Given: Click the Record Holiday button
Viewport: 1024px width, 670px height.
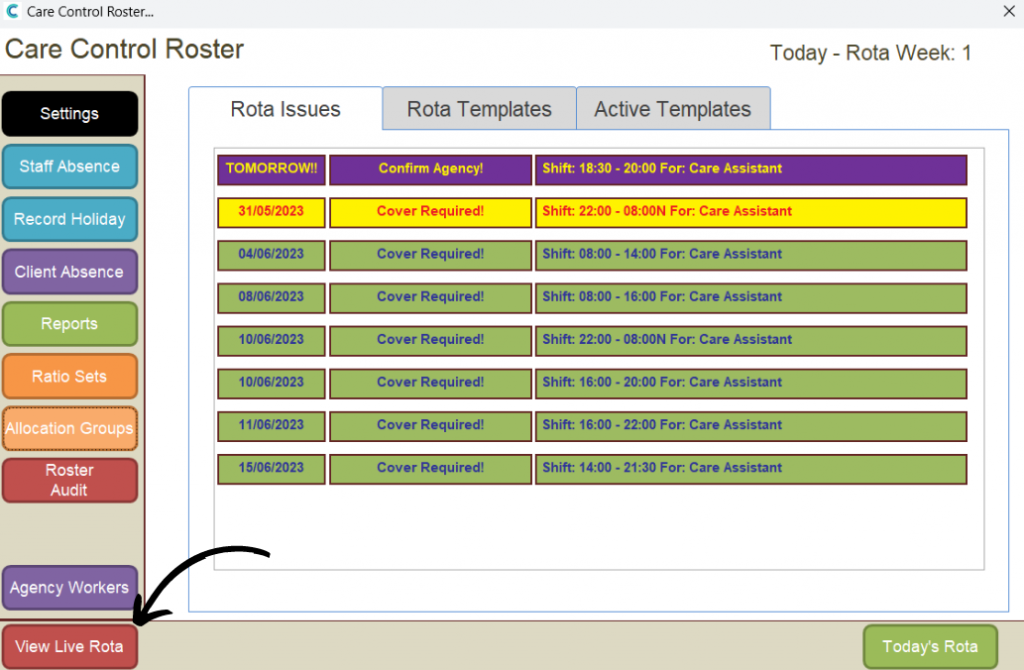Looking at the screenshot, I should tap(70, 219).
